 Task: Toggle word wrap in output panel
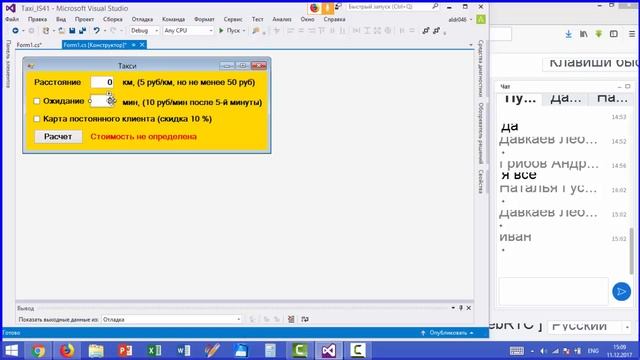[305, 319]
